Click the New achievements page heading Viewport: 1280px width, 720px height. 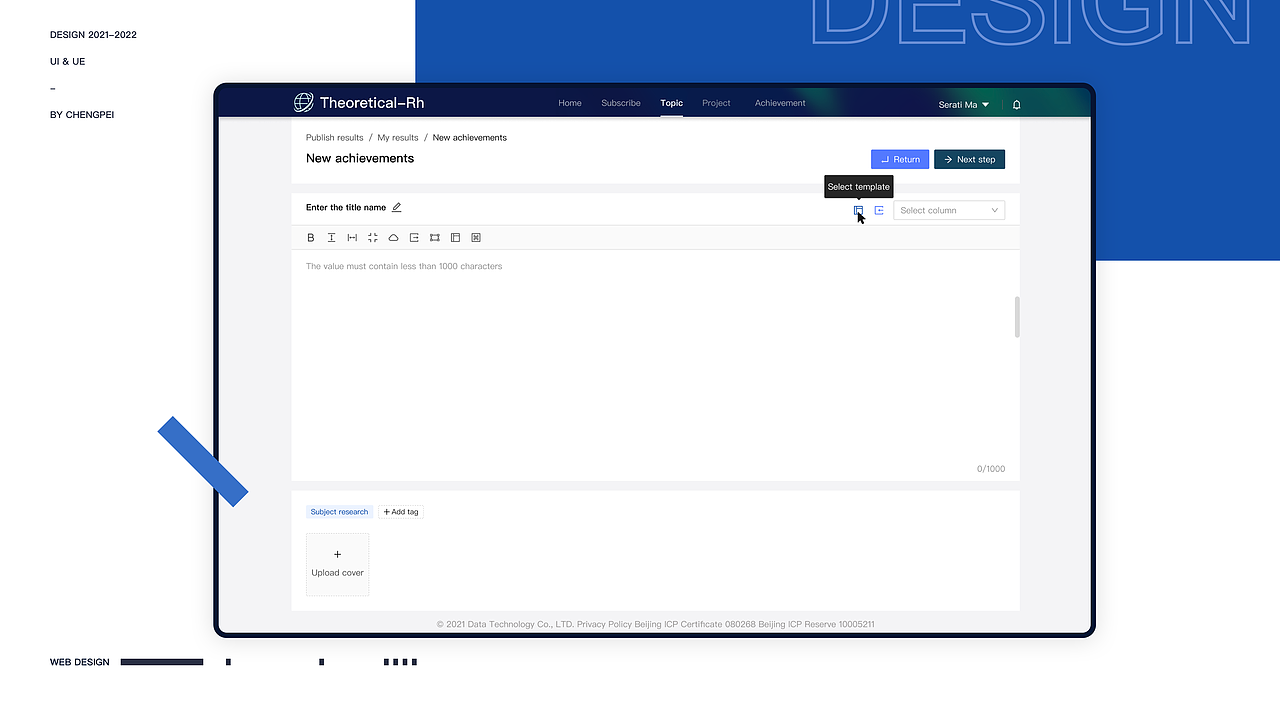click(360, 158)
